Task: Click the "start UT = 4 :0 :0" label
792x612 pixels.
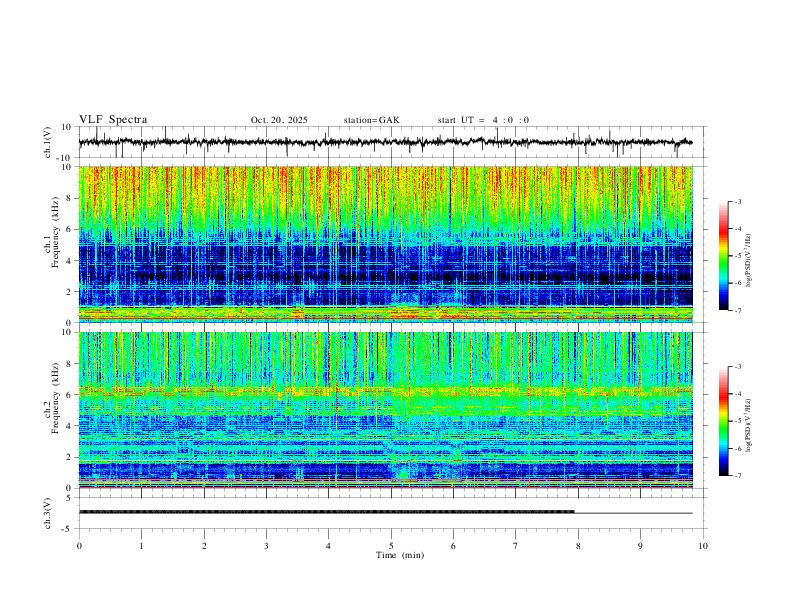Action: point(483,120)
